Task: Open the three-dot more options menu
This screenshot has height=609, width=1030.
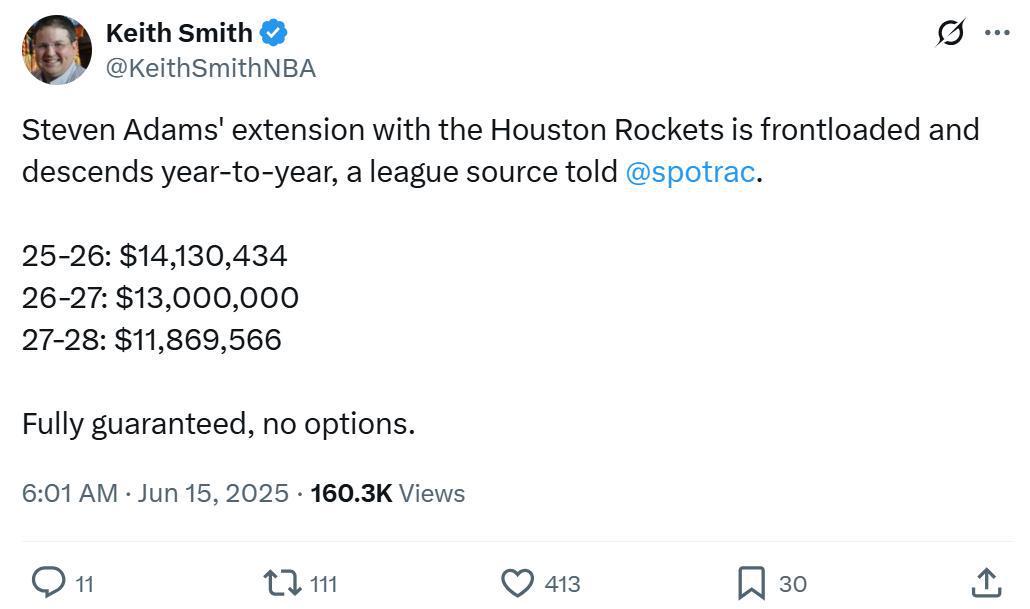Action: [997, 33]
